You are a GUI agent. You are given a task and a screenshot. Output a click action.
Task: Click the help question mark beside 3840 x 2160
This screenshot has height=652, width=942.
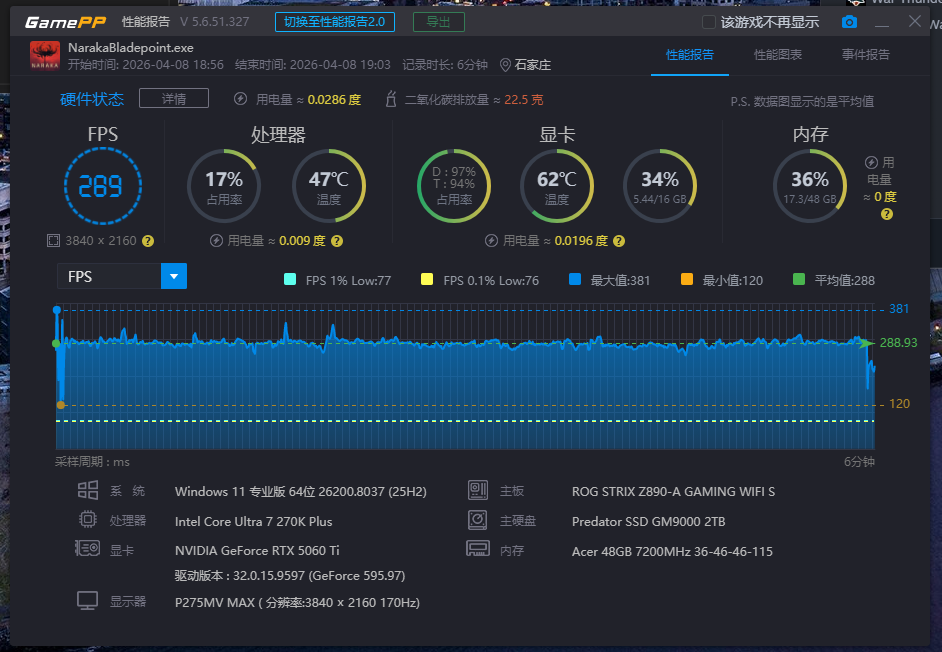(147, 240)
